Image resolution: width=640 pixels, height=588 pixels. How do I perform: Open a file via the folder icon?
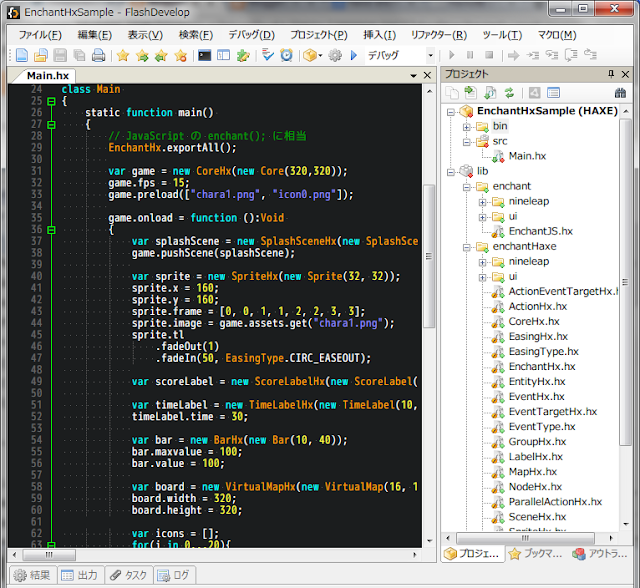tap(40, 55)
